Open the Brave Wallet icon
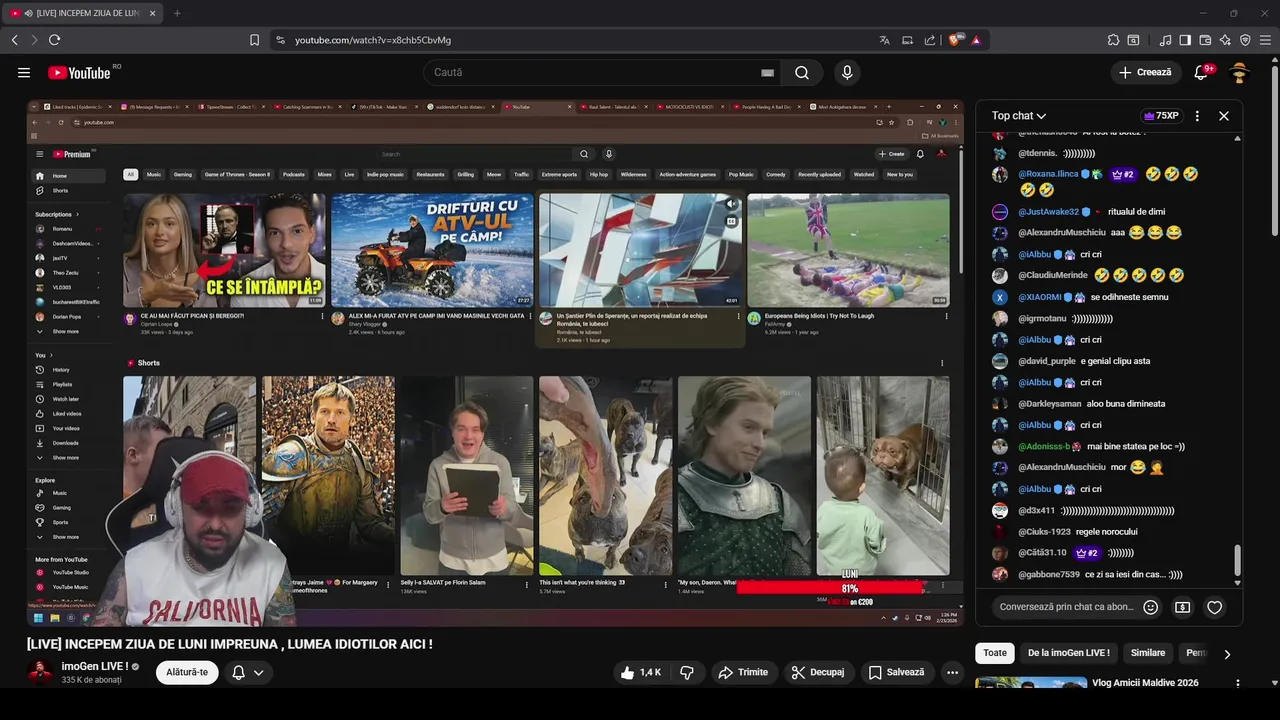 coord(1205,40)
